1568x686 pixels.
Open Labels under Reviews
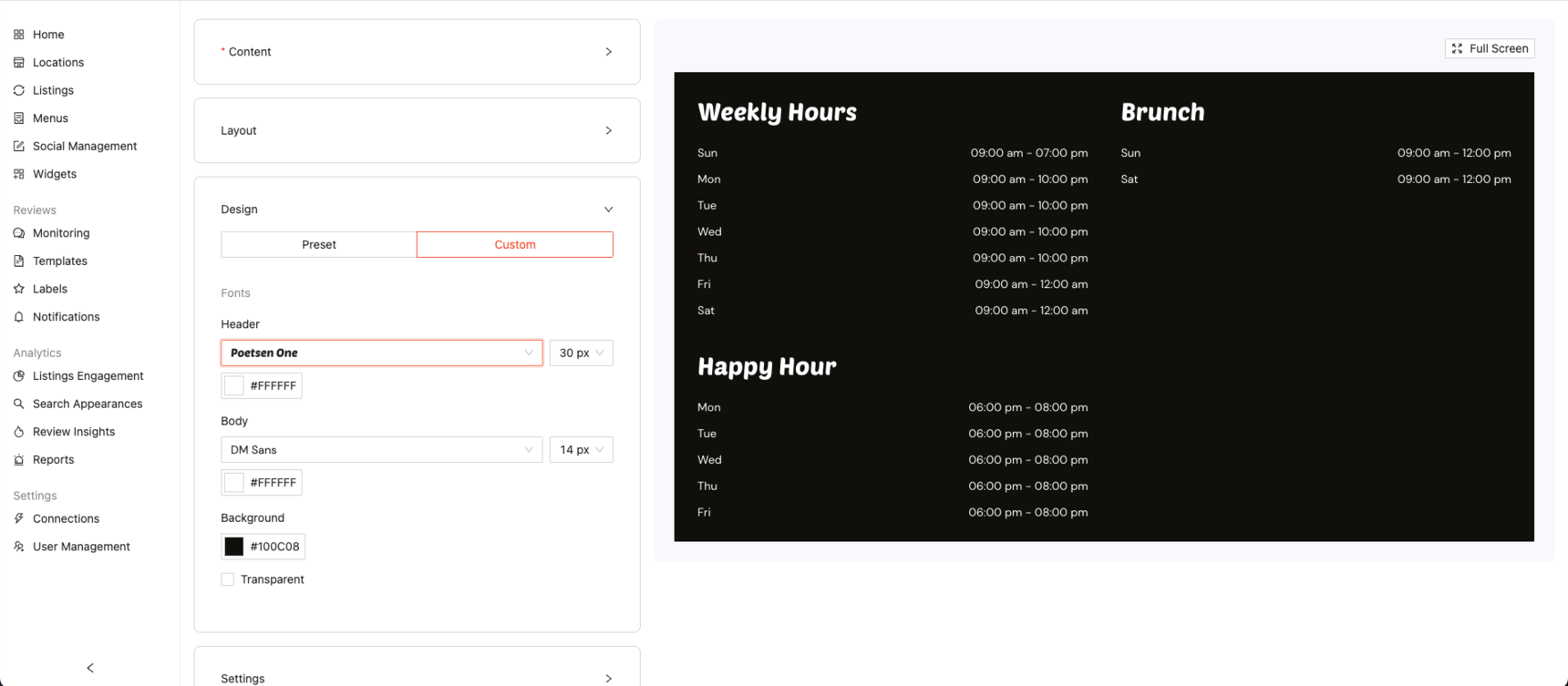click(50, 289)
